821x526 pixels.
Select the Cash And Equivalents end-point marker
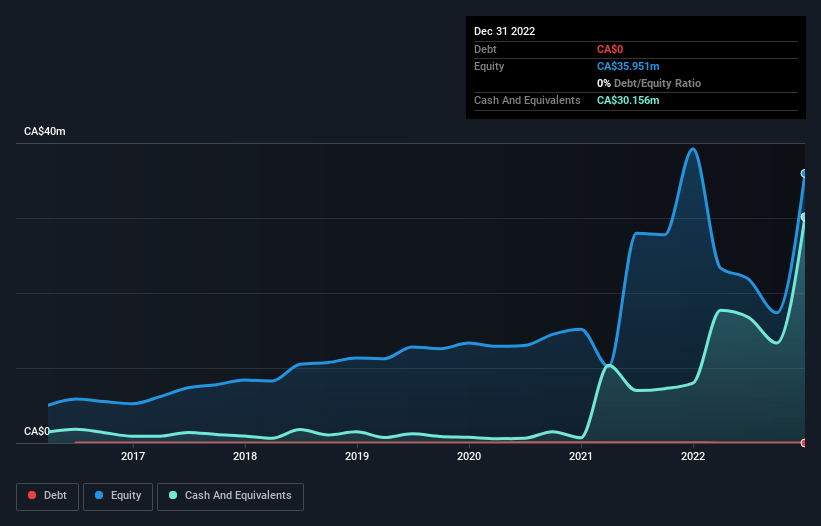[804, 217]
